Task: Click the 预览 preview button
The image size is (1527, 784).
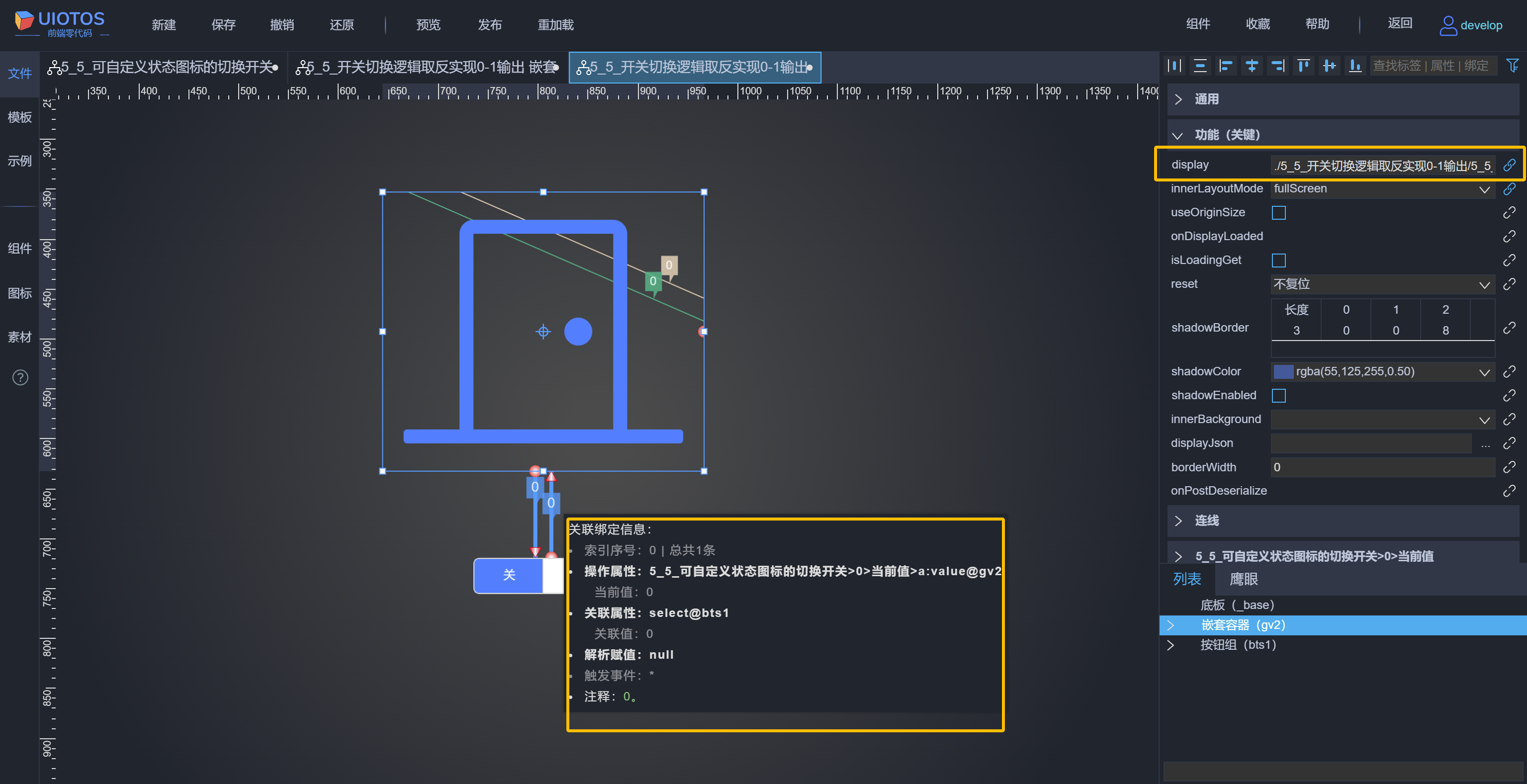Action: tap(428, 25)
